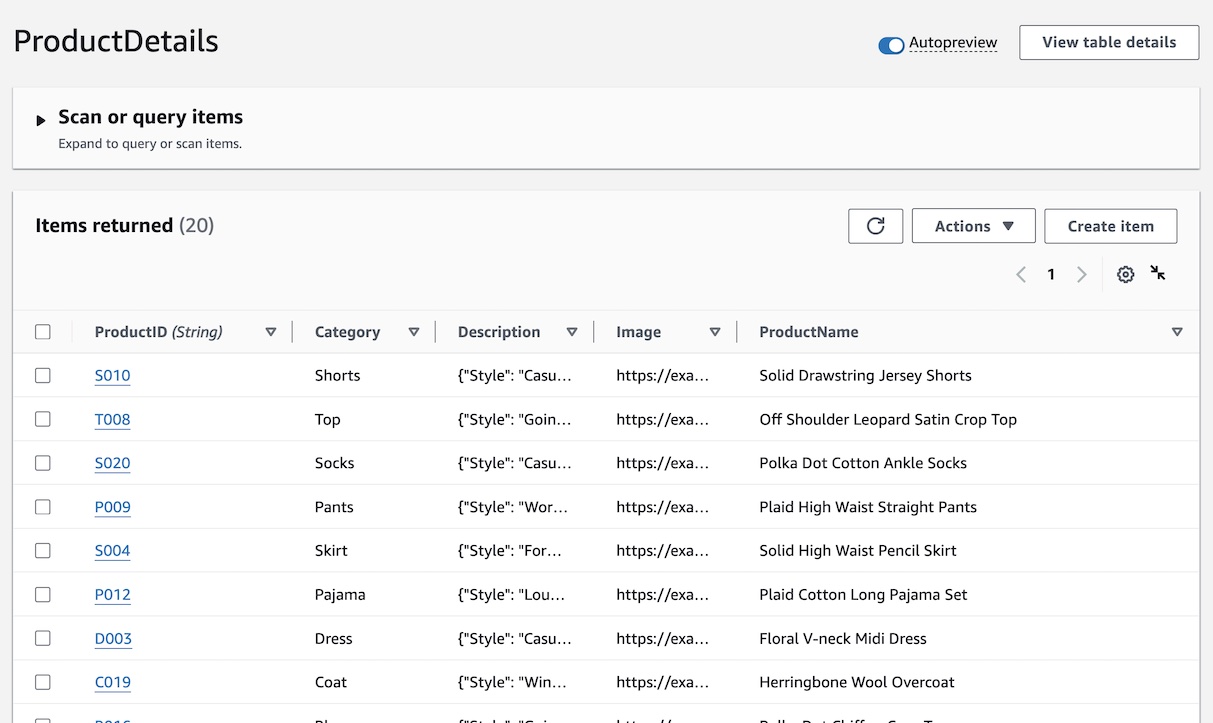Check the box for item P012
The image size is (1213, 723).
(x=43, y=594)
